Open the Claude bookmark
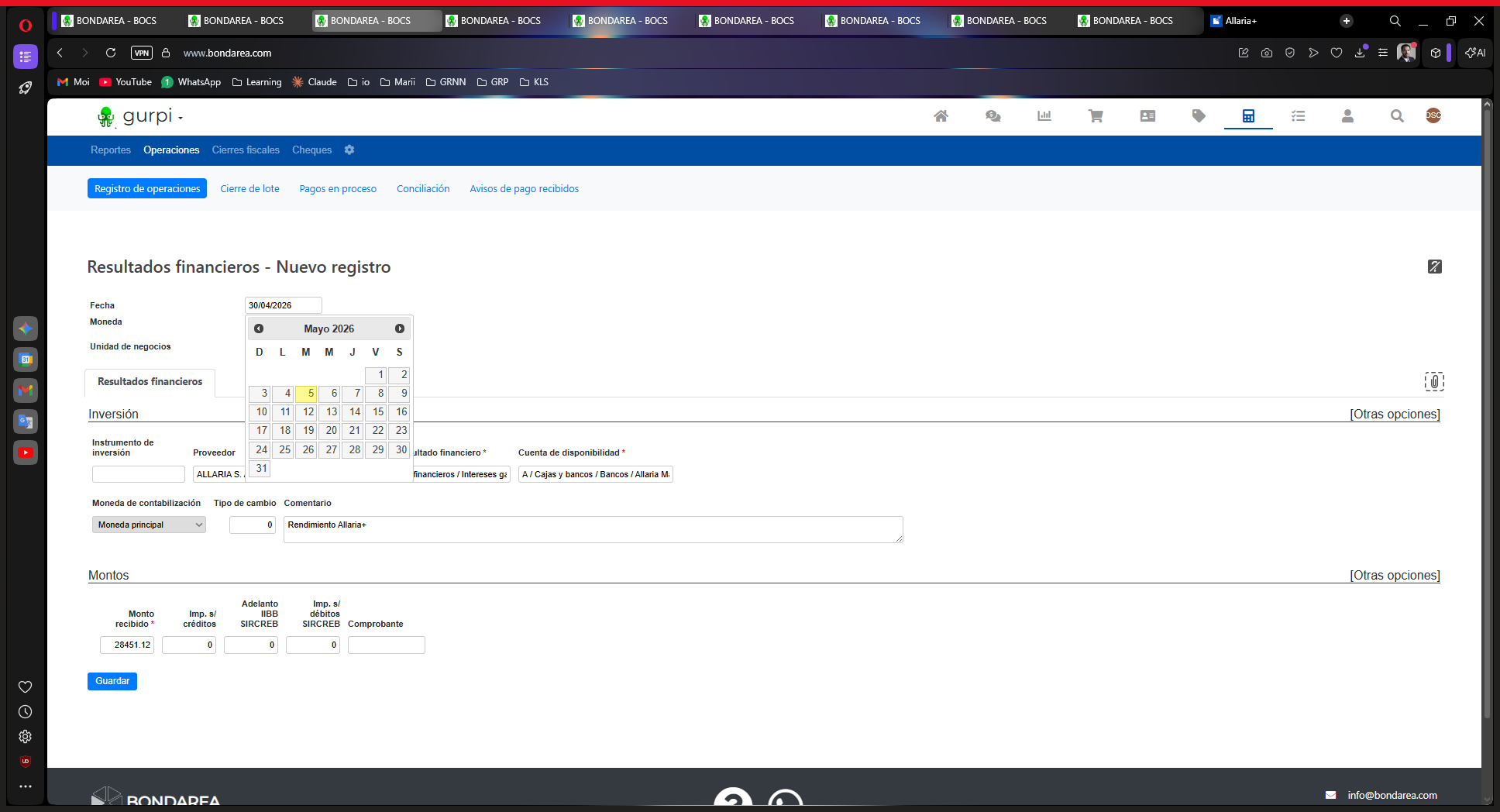Screen dimensions: 1500x812 point(314,82)
